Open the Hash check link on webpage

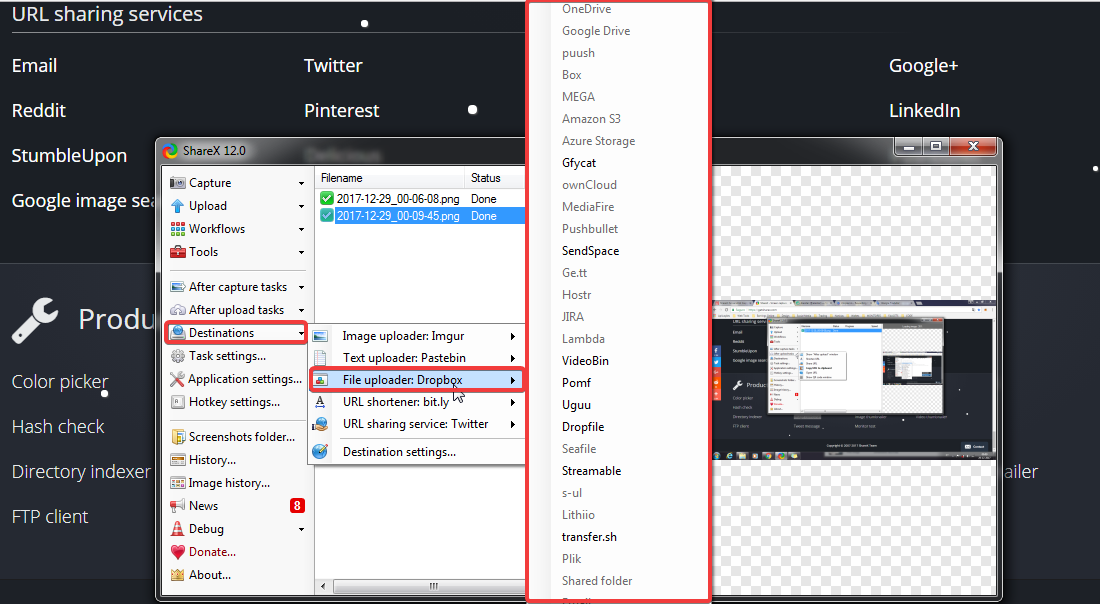[x=58, y=427]
